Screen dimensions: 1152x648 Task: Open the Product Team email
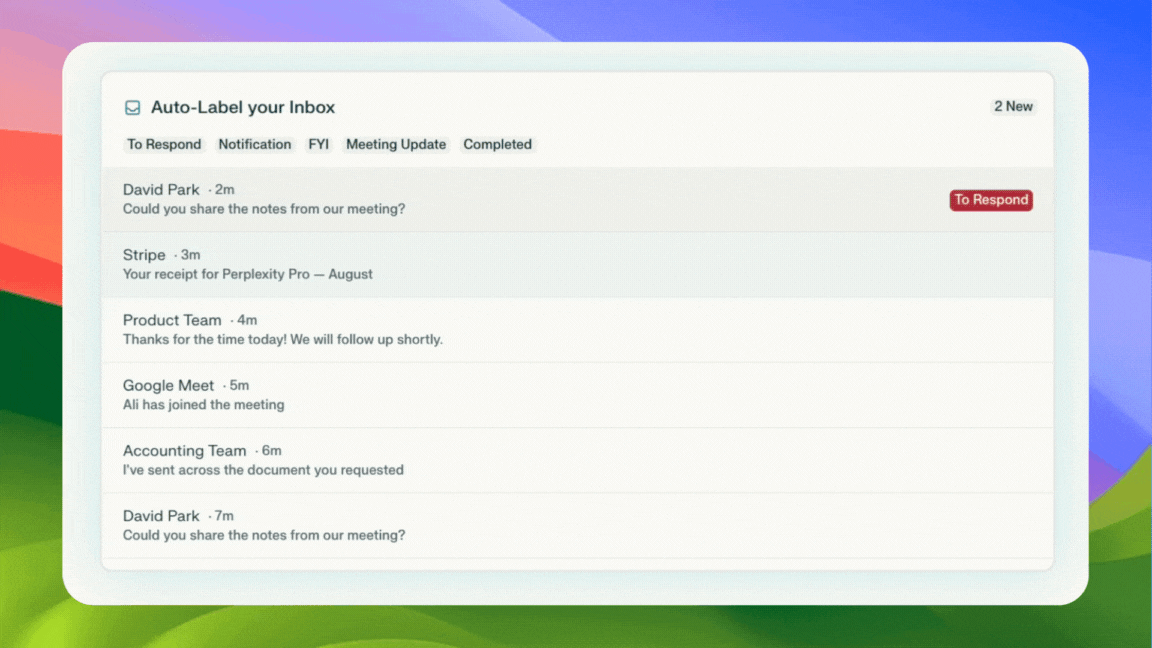[577, 330]
